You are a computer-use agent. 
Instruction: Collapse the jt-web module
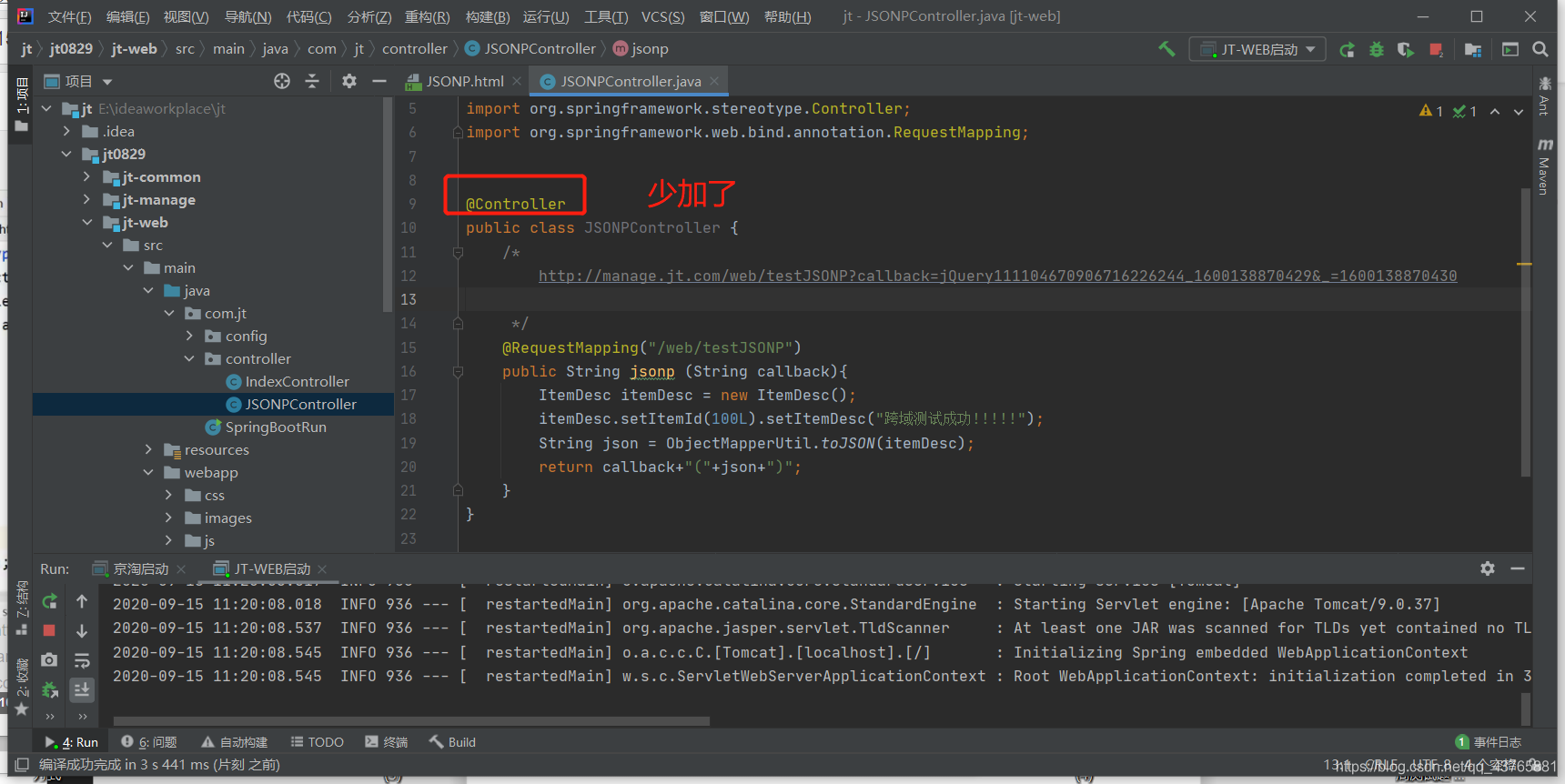87,222
